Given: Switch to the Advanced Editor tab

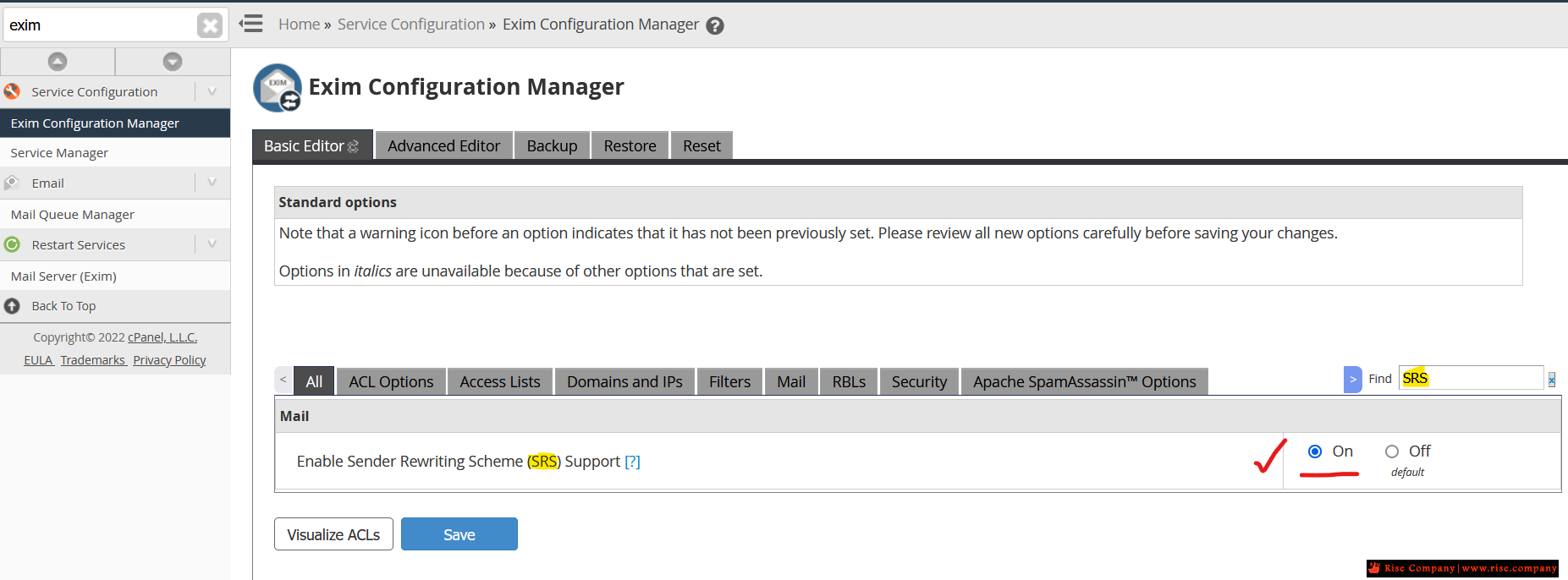Looking at the screenshot, I should click(x=443, y=146).
